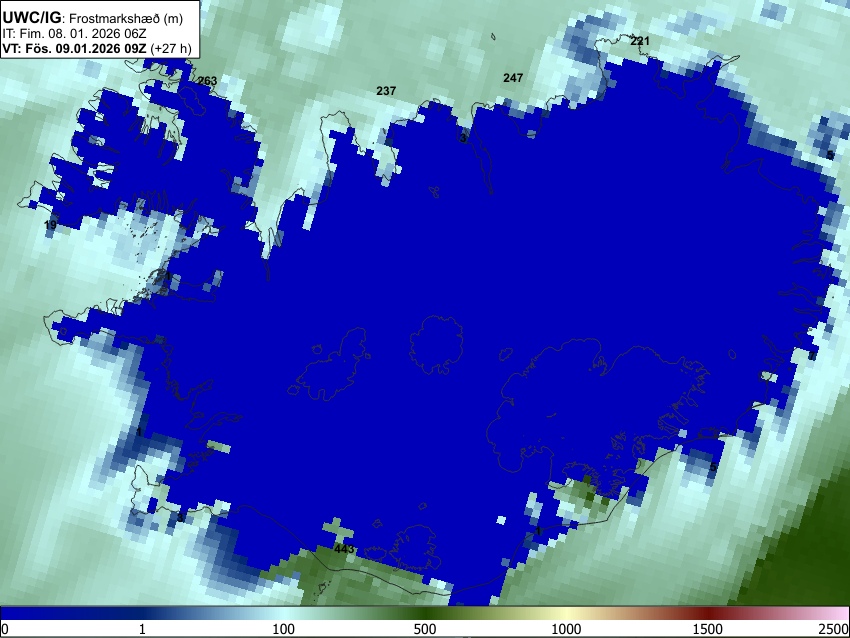Click the map value 19 on the west coast

click(x=50, y=225)
